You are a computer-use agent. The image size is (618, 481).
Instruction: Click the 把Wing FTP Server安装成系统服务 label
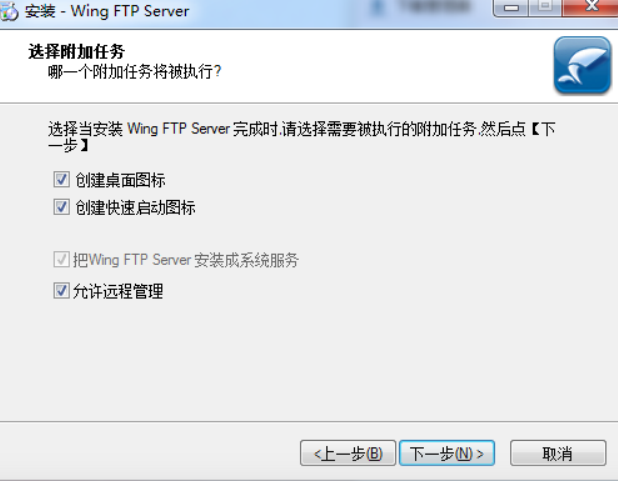[186, 260]
